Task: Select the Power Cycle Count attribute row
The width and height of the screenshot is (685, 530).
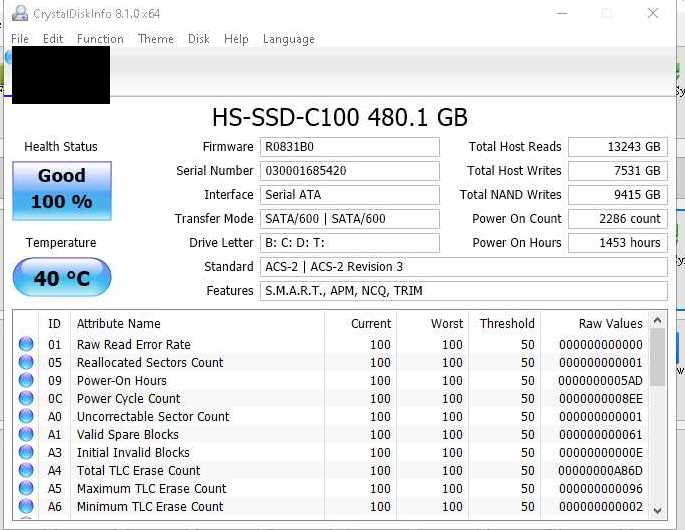Action: pos(332,398)
